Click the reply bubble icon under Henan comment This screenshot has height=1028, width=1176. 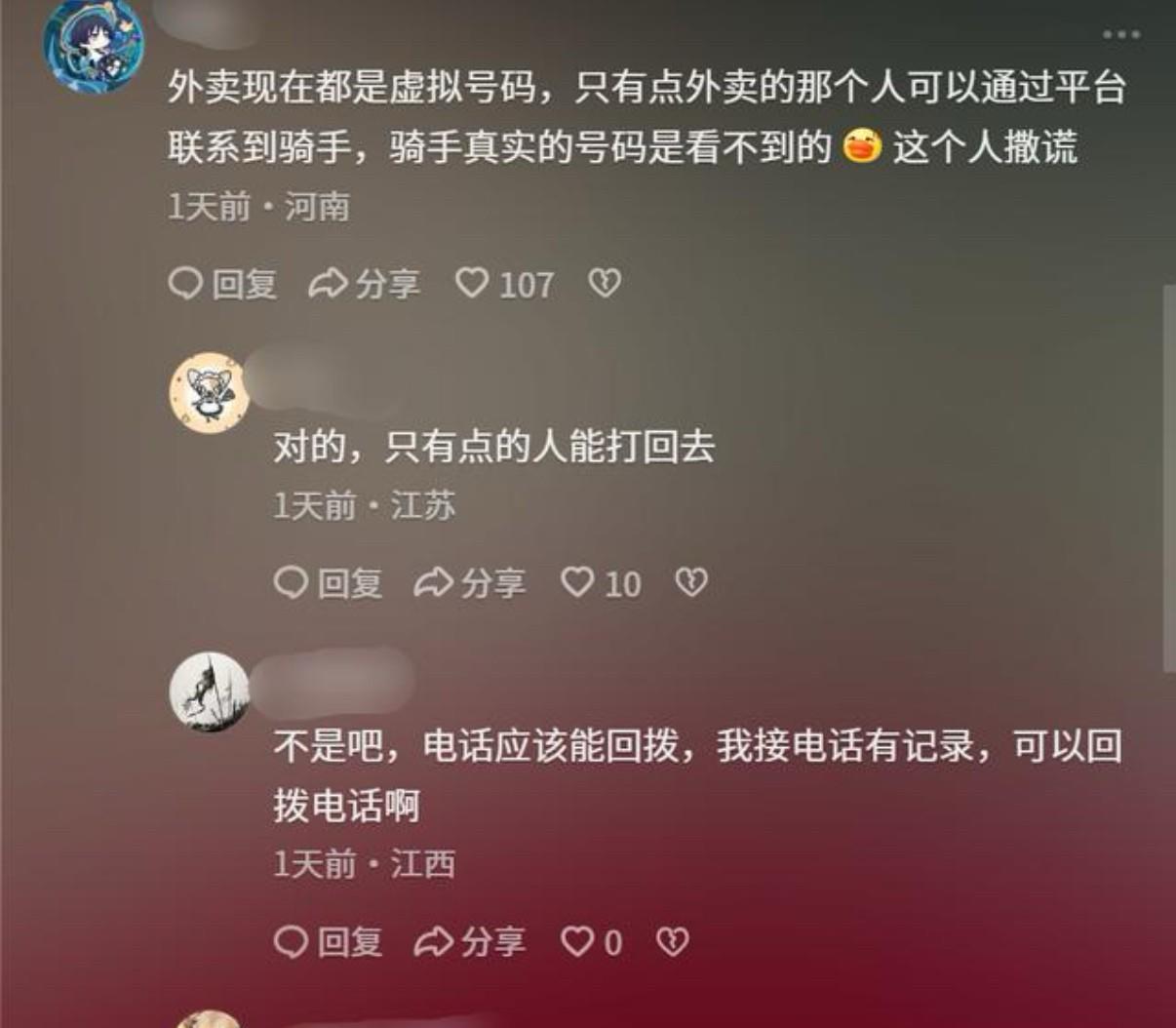tap(185, 284)
